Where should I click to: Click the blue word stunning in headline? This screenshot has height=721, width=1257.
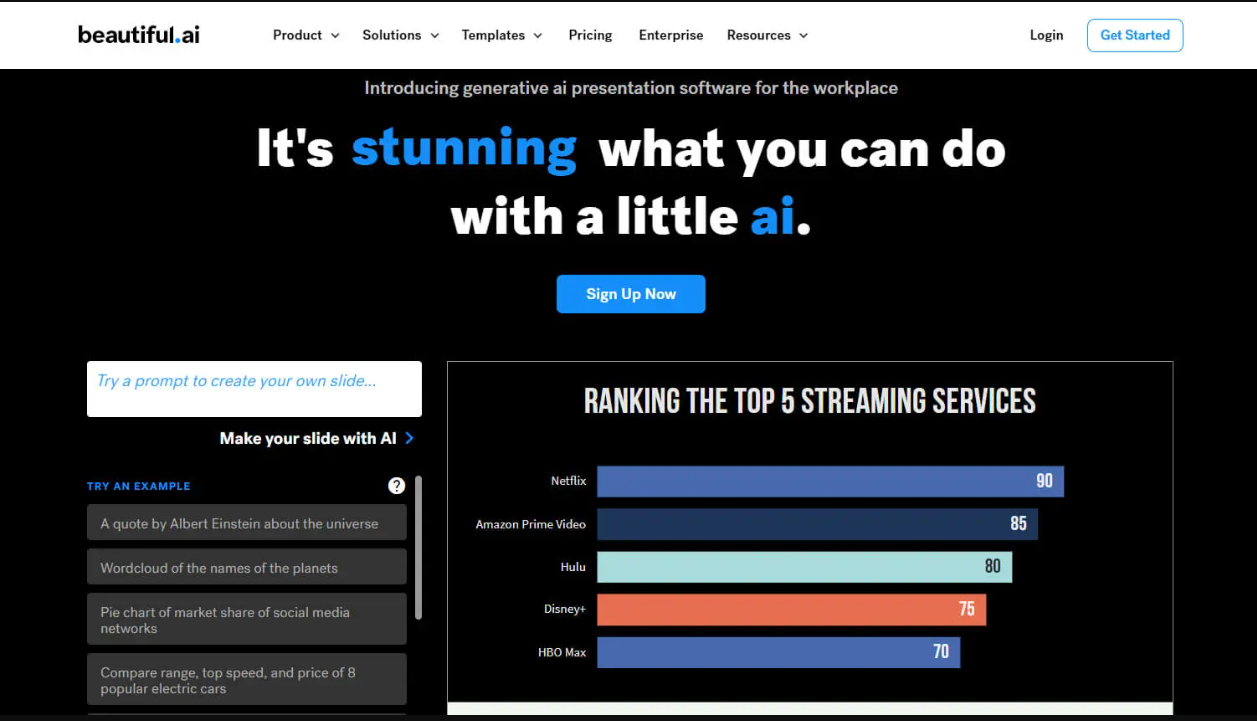coord(464,150)
